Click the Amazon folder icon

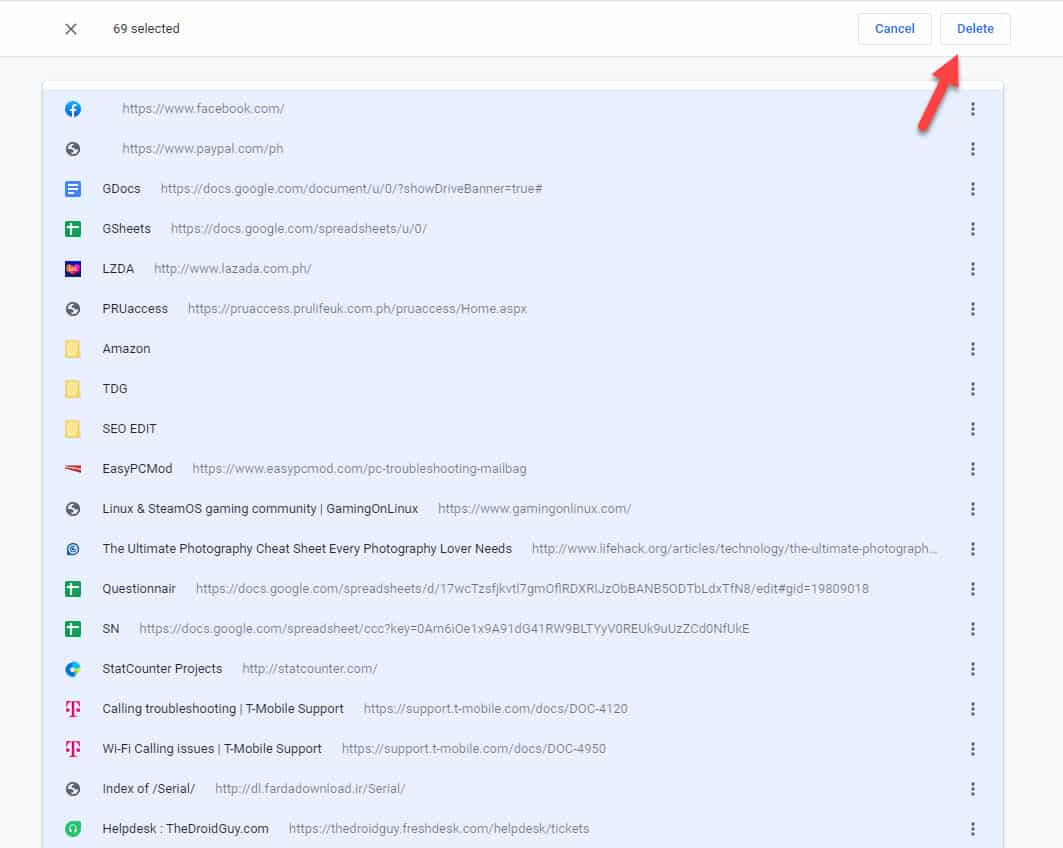click(73, 349)
